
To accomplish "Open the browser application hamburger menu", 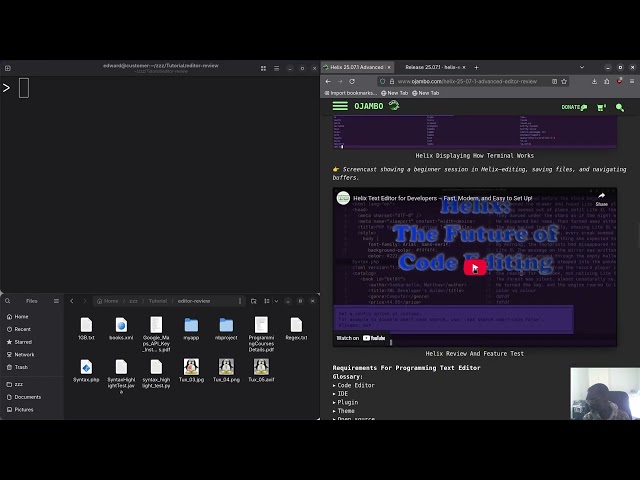I will pos(632,81).
